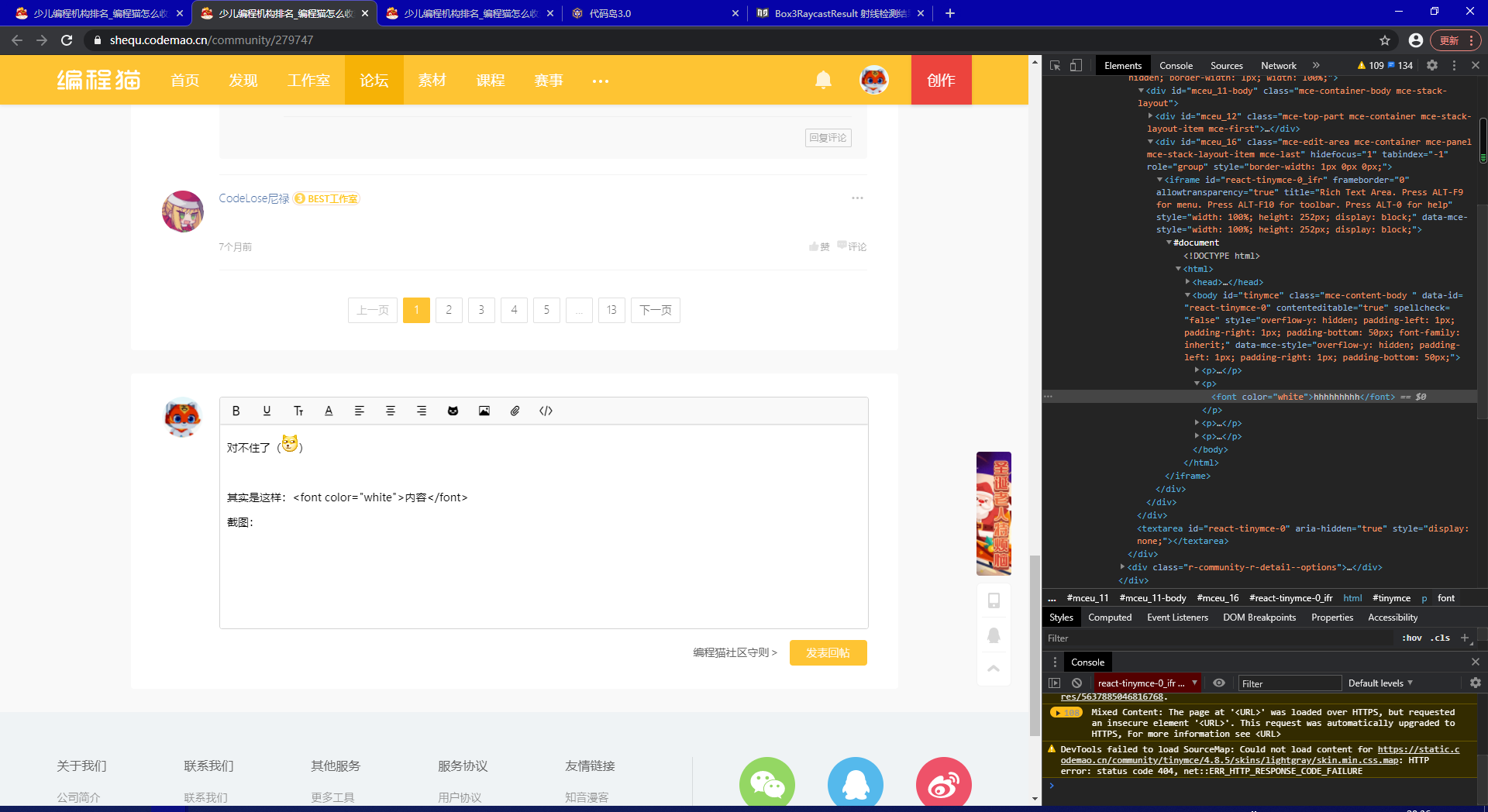Bookmark this page with star icon
Screen dimensions: 1488x812
1385,40
